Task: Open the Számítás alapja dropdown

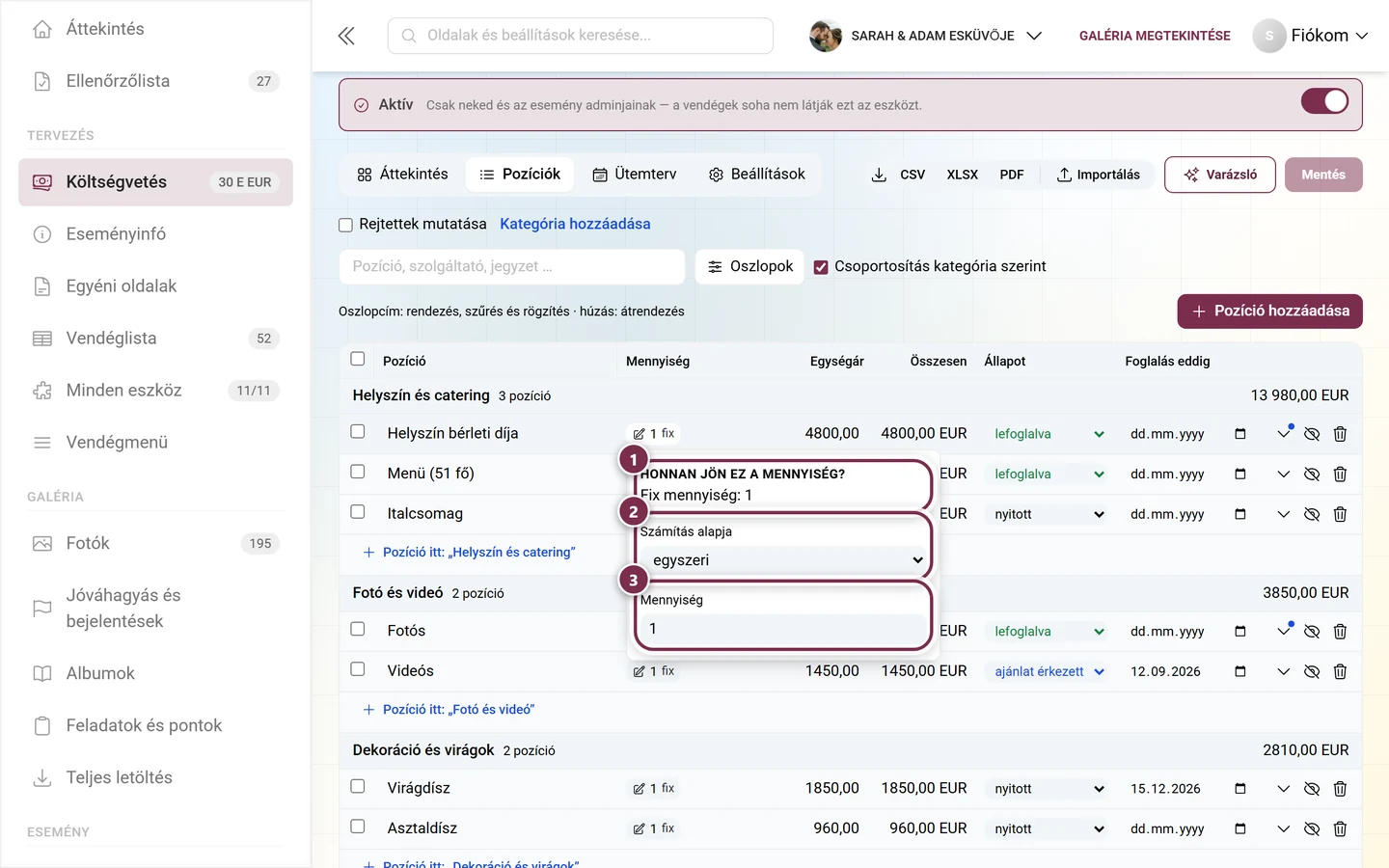Action: pyautogui.click(x=783, y=559)
